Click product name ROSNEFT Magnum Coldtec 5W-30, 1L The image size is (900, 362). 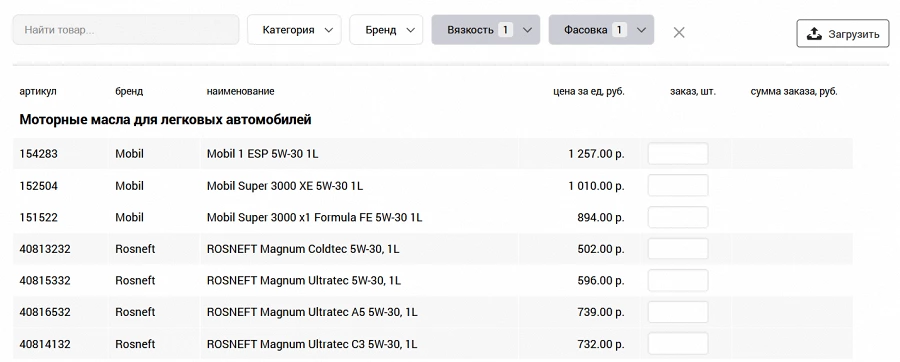tap(303, 249)
